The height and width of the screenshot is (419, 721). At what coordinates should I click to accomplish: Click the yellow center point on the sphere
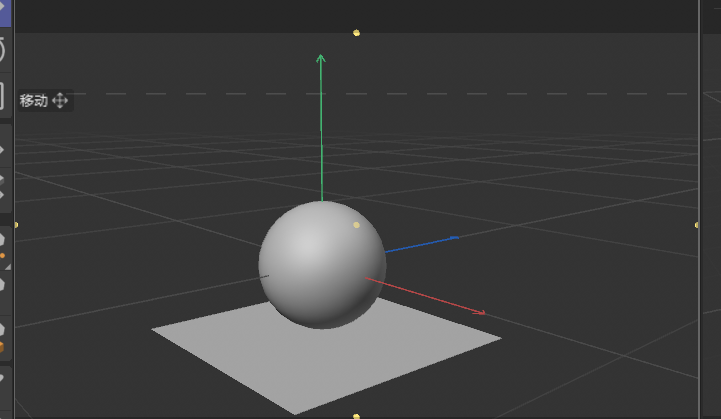coord(356,226)
